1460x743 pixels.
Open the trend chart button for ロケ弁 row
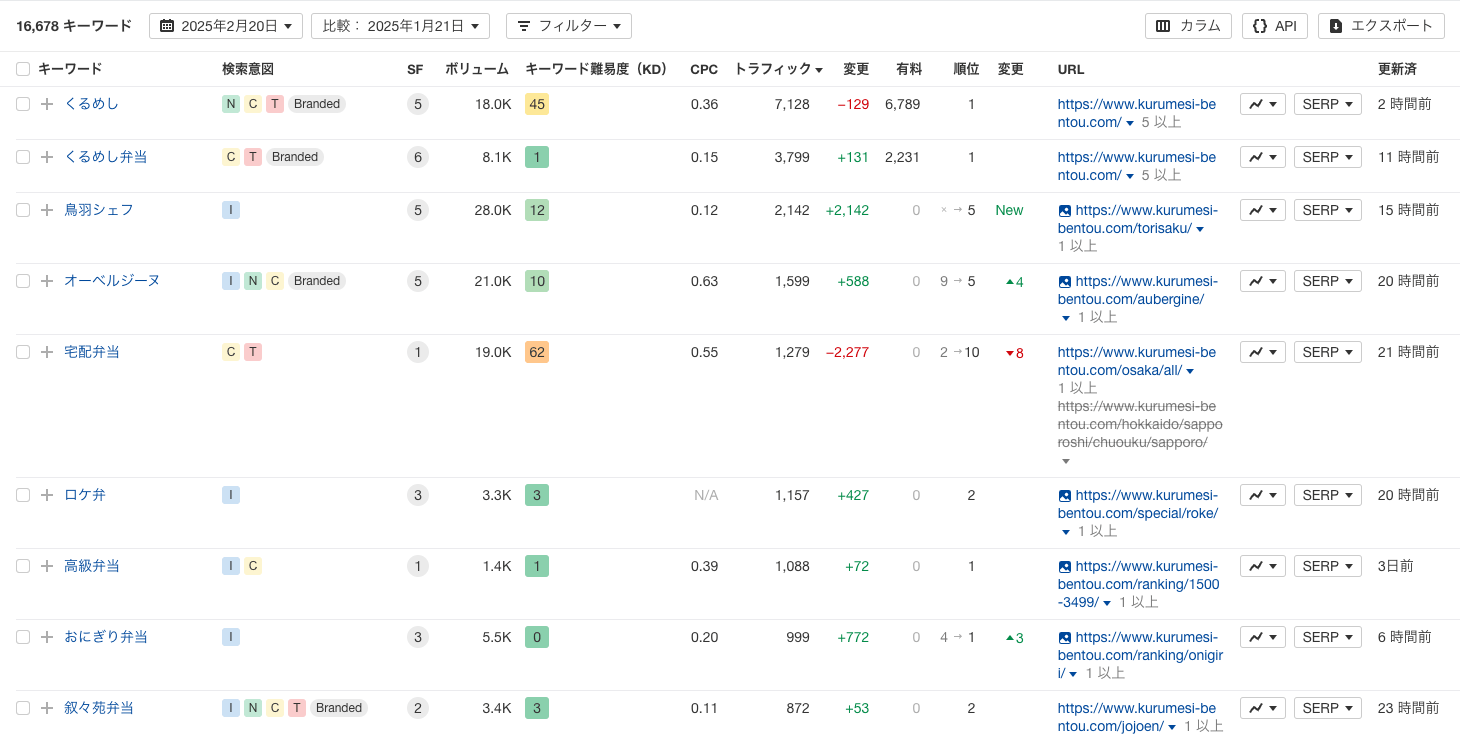[1262, 495]
